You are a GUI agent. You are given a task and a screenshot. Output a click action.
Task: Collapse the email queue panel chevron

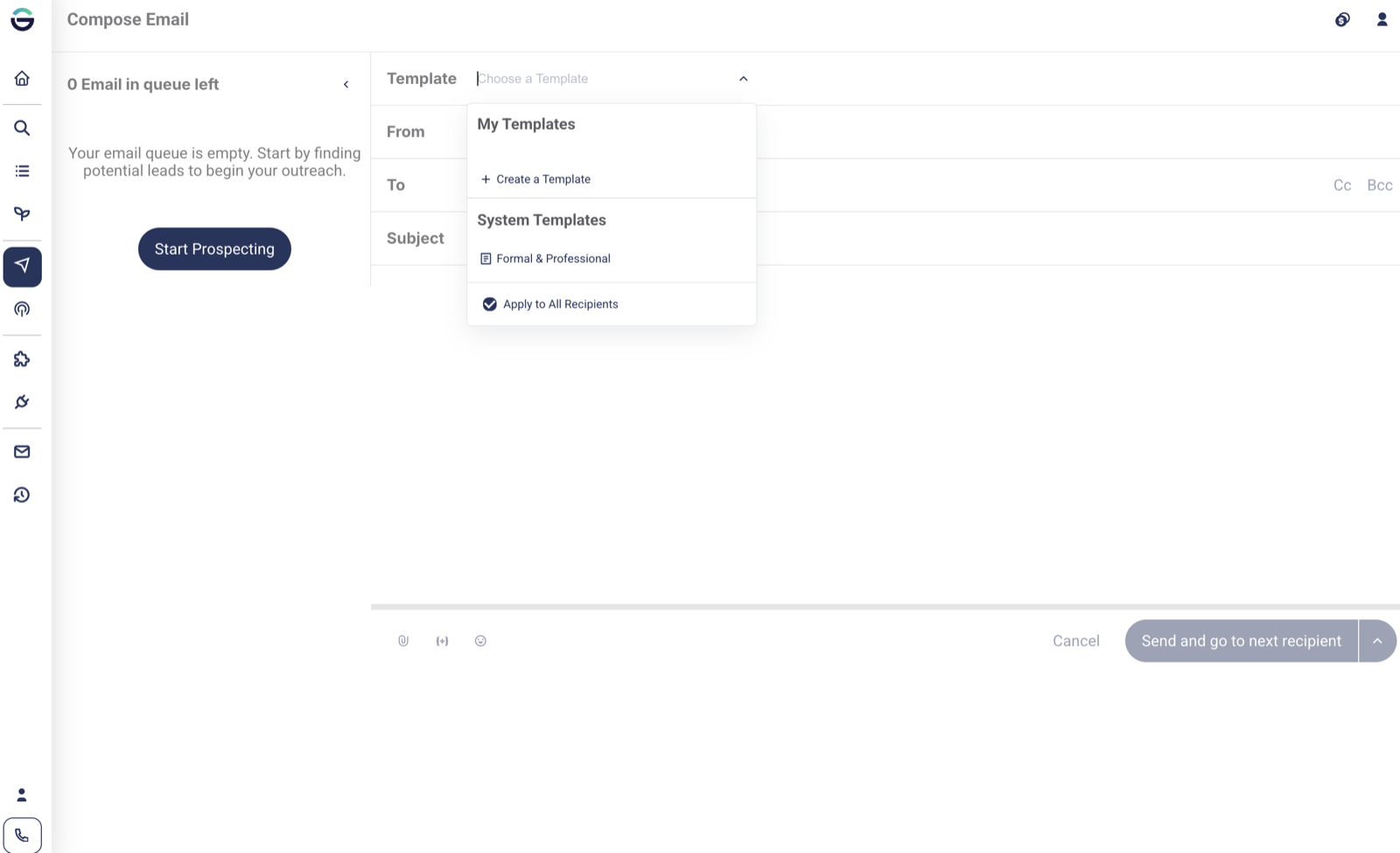346,85
